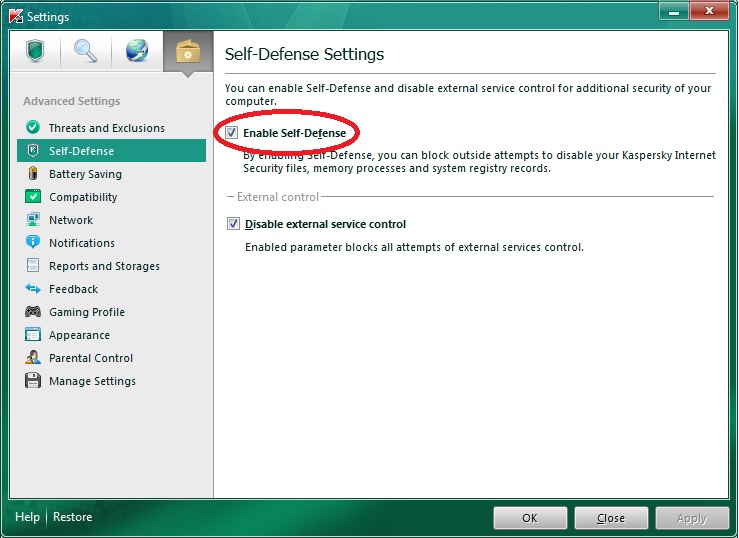Toggle the Enable Self-Defense checkbox

[x=231, y=132]
